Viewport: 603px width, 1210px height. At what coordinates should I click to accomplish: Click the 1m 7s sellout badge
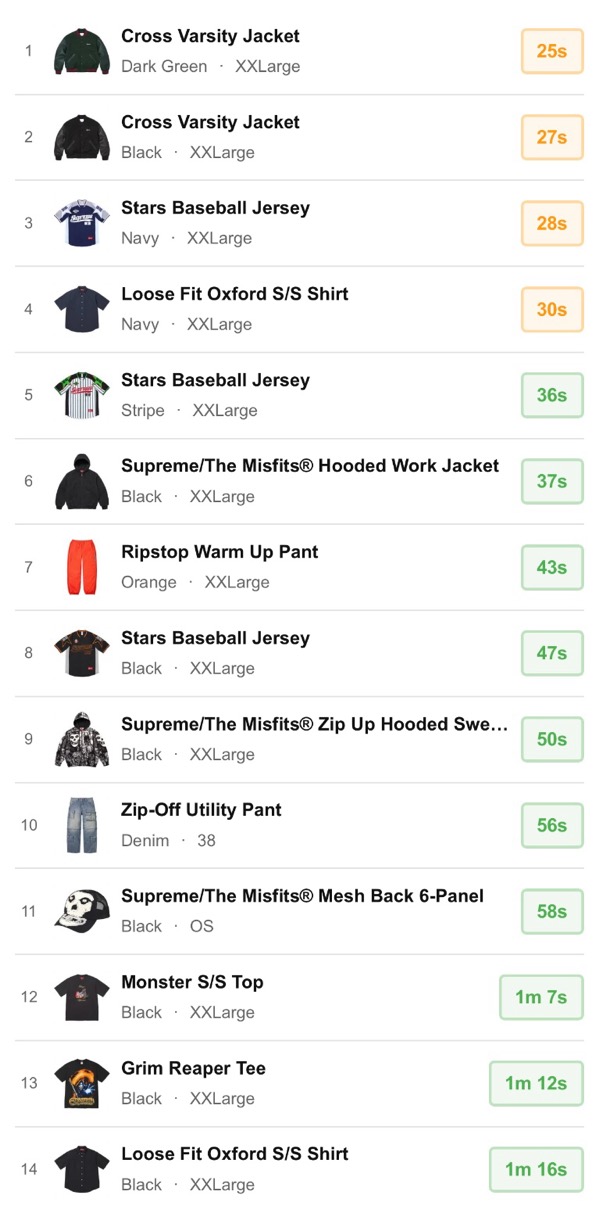point(541,997)
